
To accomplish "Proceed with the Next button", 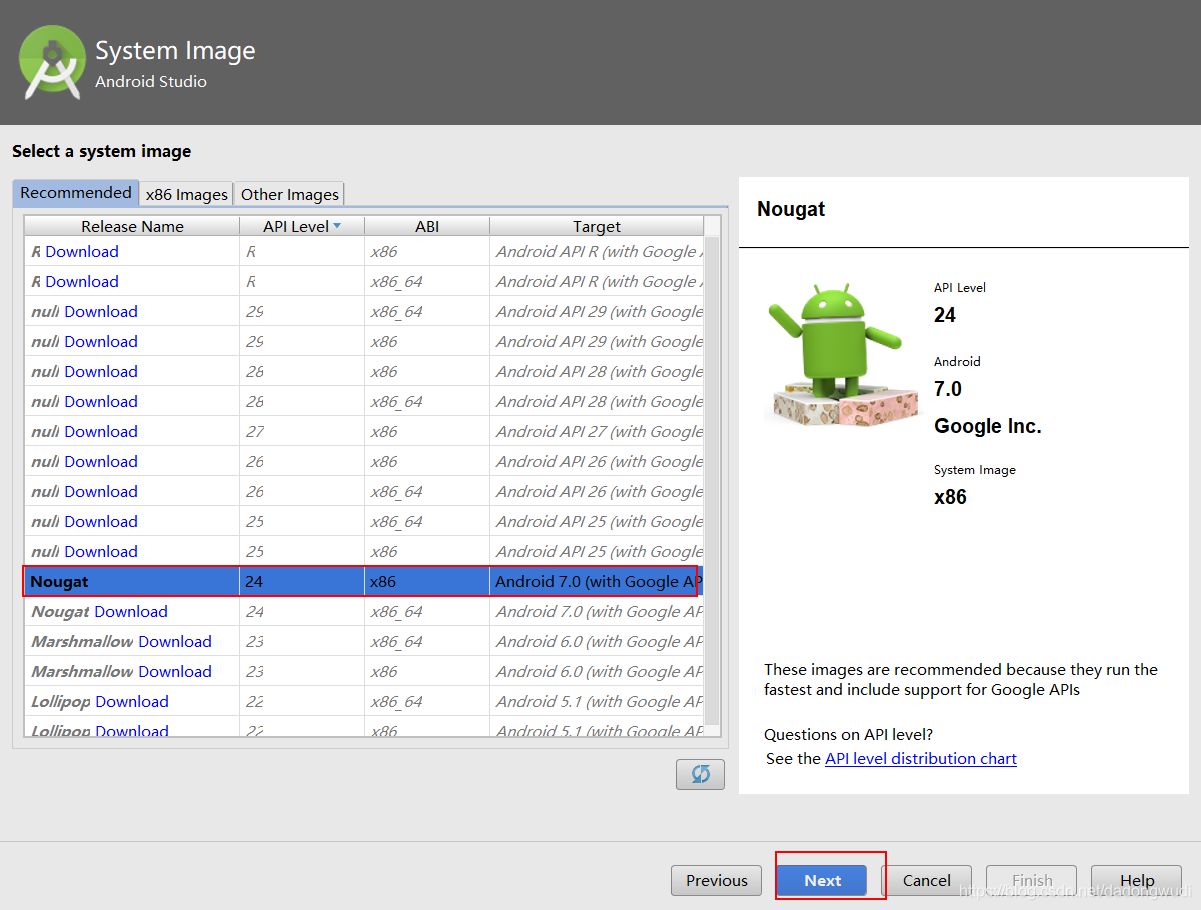I will tap(823, 881).
